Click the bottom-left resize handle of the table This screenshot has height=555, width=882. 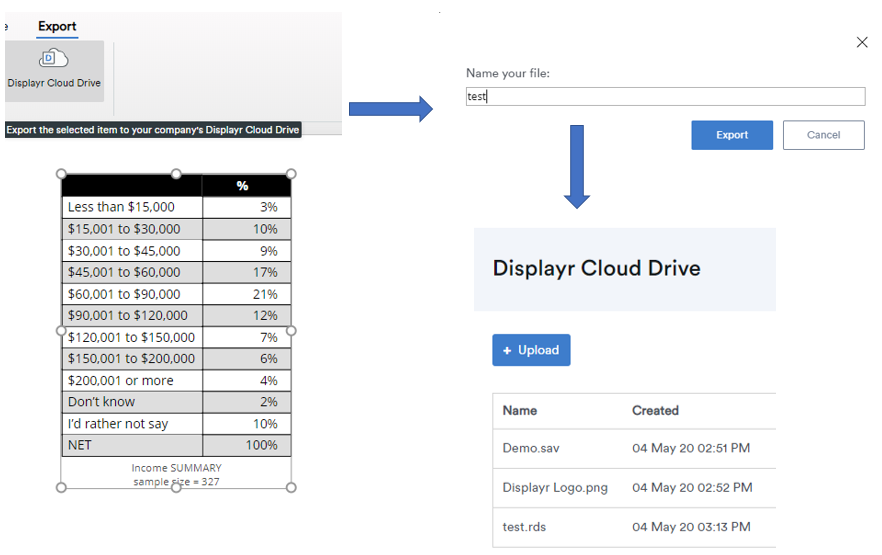[61, 488]
